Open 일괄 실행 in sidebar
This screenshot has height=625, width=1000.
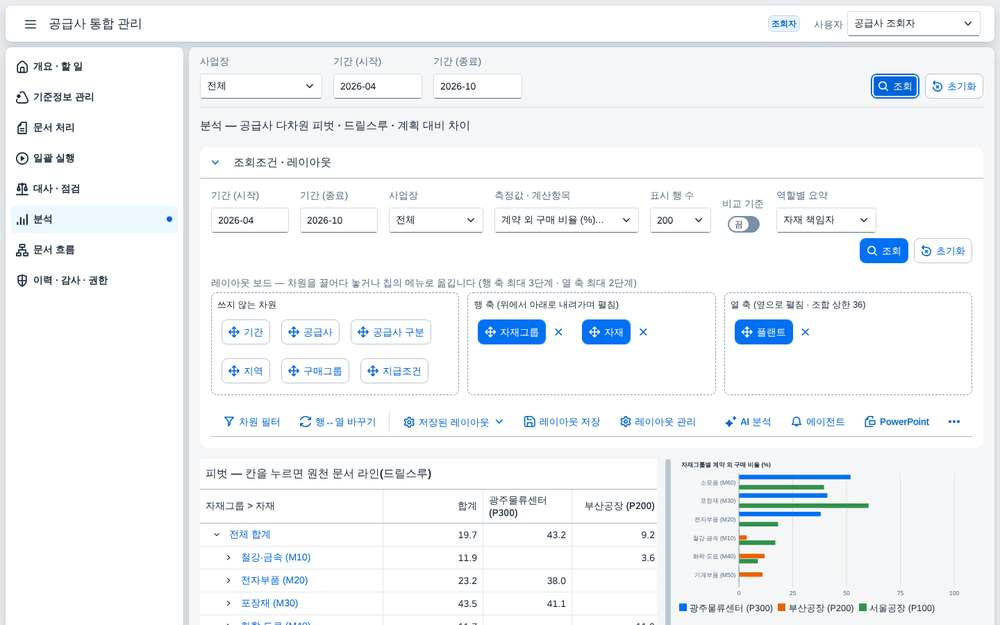[x=94, y=158]
